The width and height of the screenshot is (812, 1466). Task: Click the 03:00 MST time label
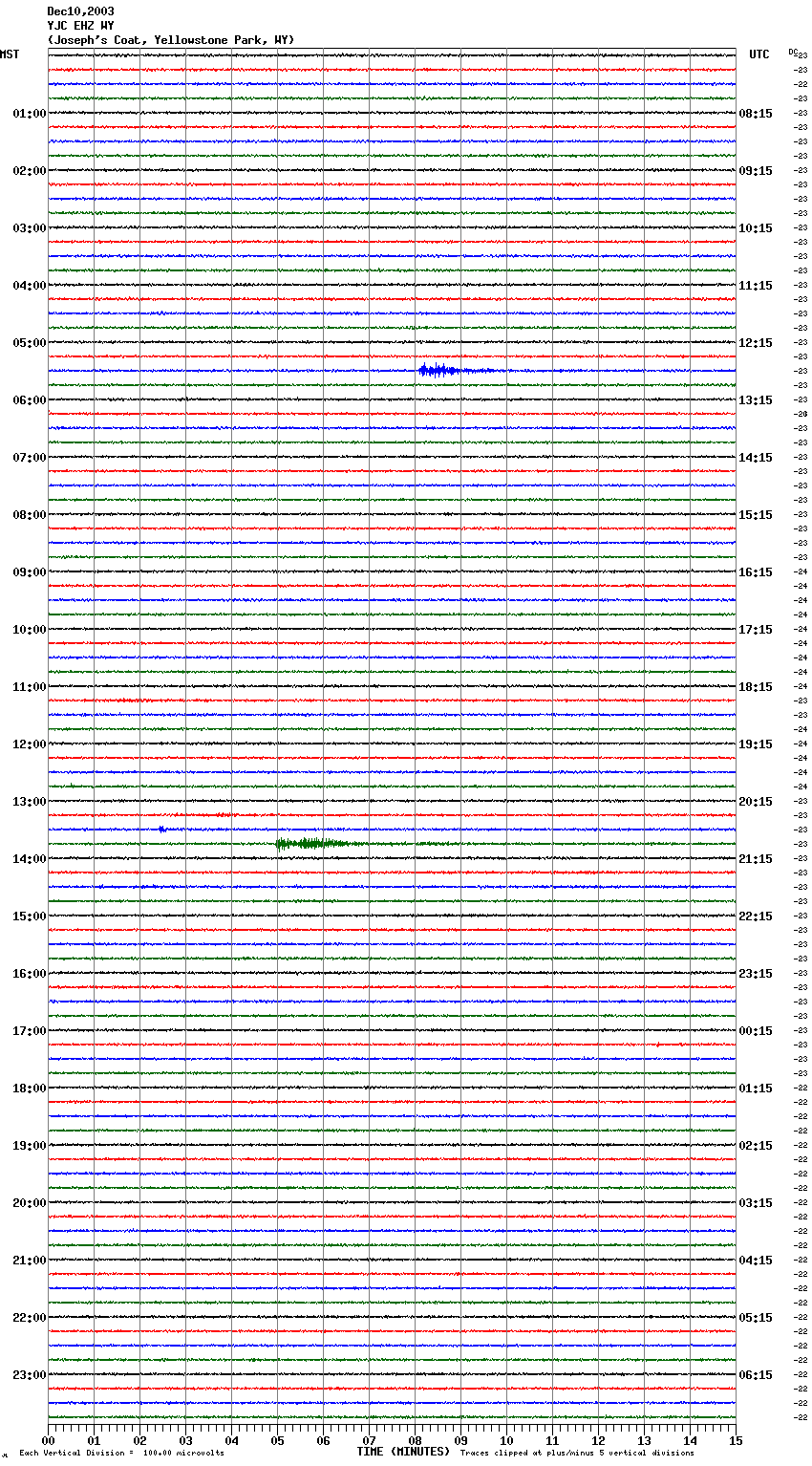30,228
